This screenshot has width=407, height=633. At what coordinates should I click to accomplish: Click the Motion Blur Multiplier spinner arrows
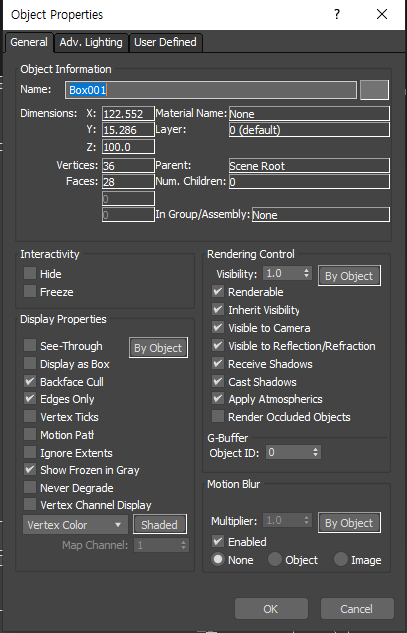[307, 520]
